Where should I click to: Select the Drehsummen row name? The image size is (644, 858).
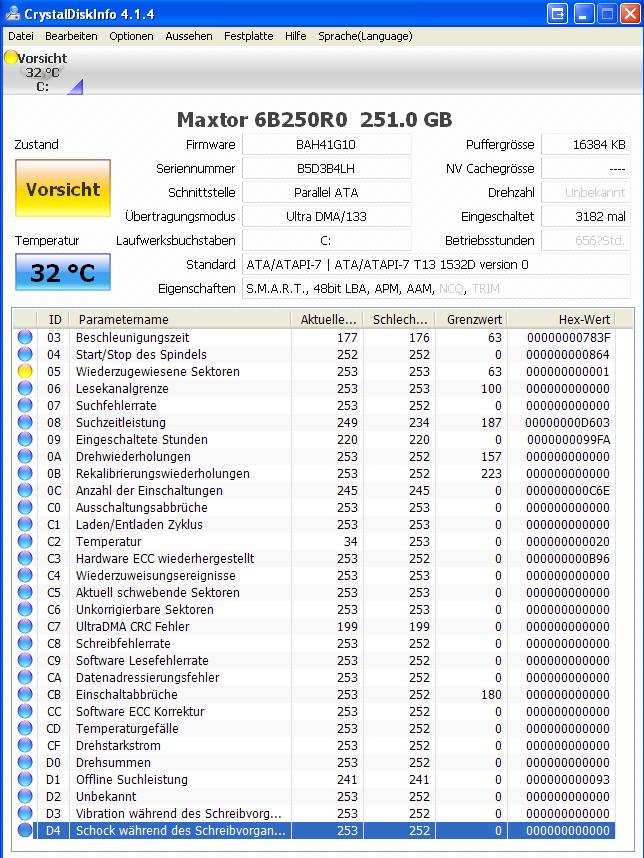pyautogui.click(x=113, y=762)
